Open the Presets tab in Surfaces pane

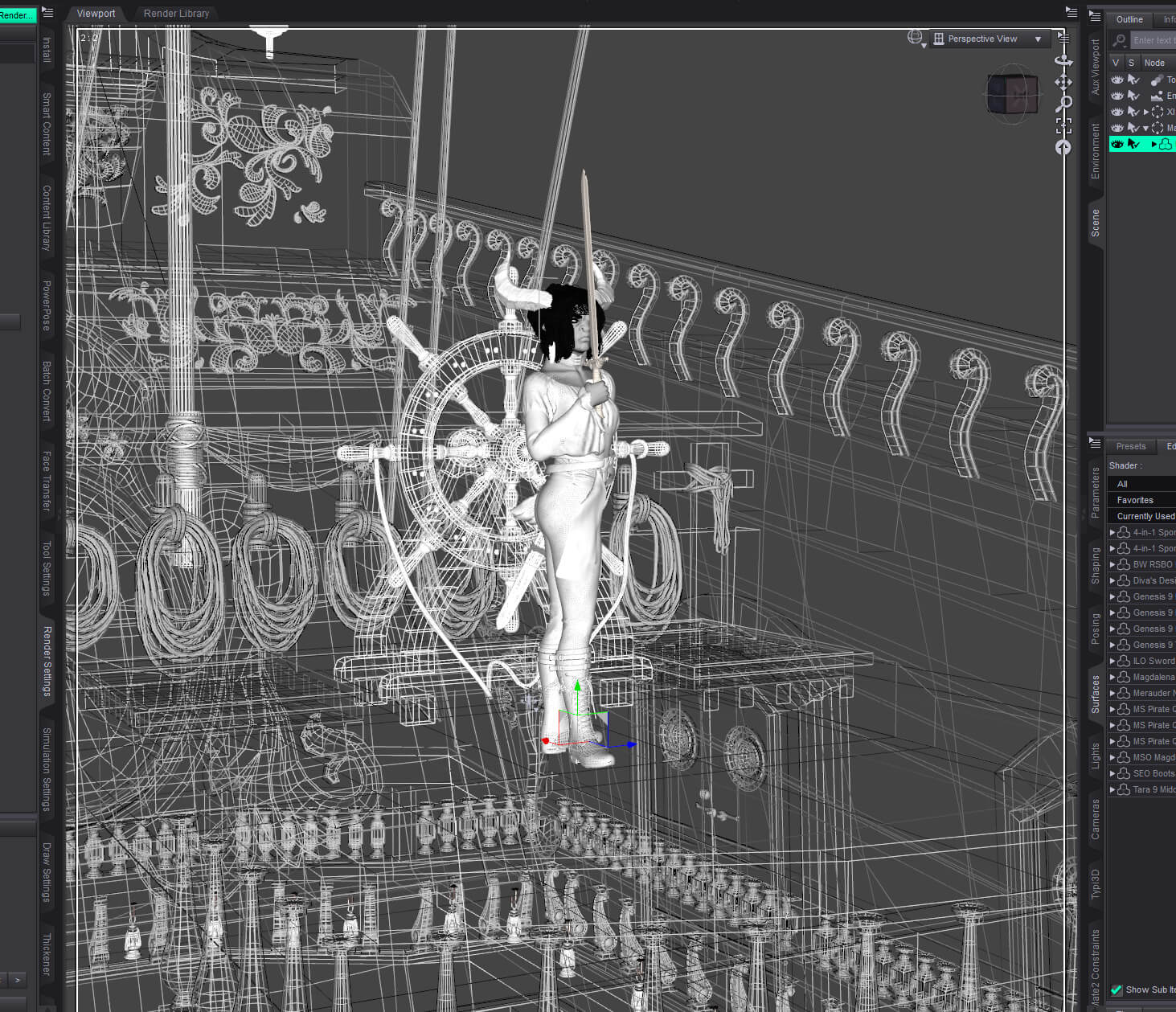click(1131, 446)
